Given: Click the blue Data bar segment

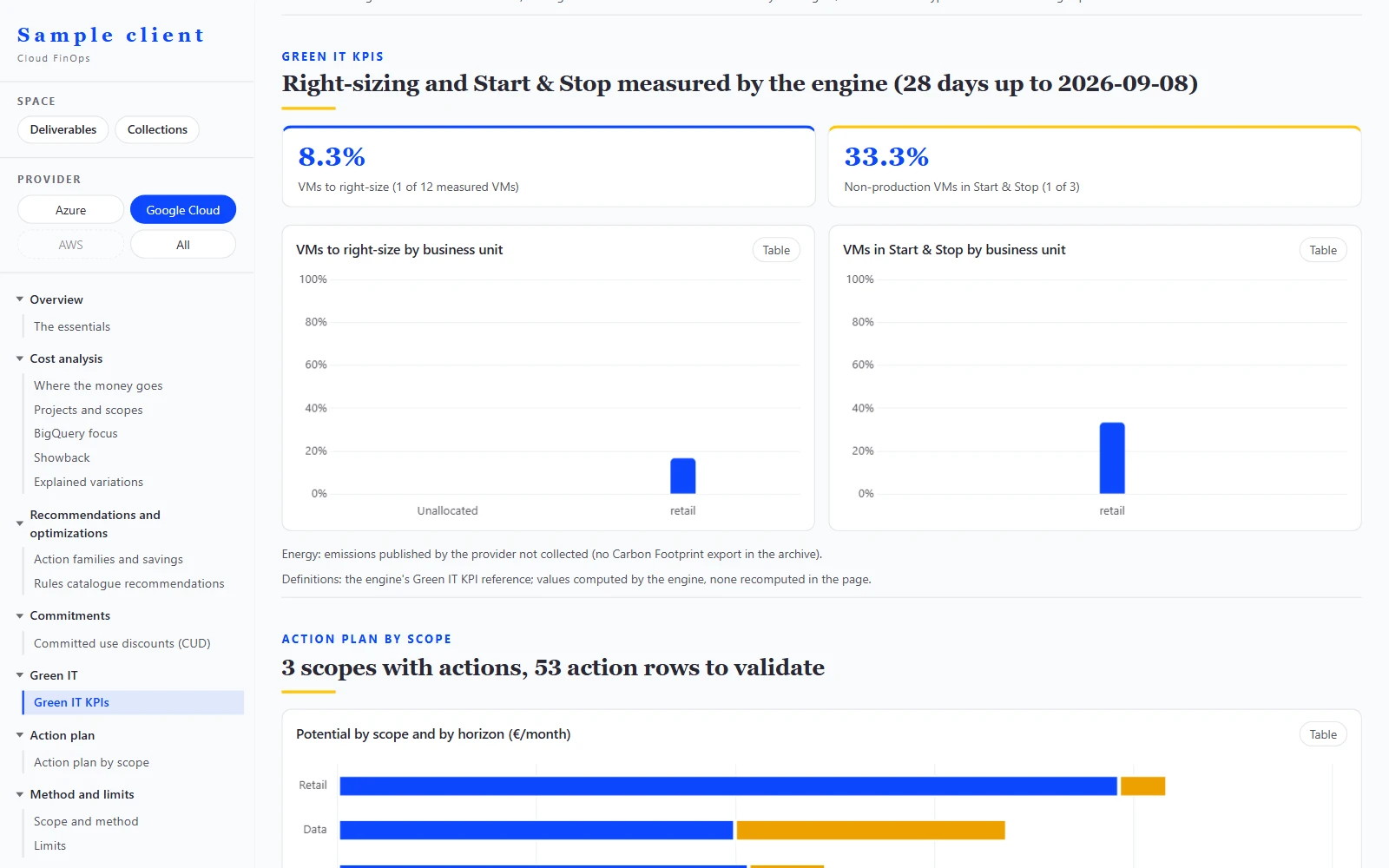Looking at the screenshot, I should (x=537, y=830).
